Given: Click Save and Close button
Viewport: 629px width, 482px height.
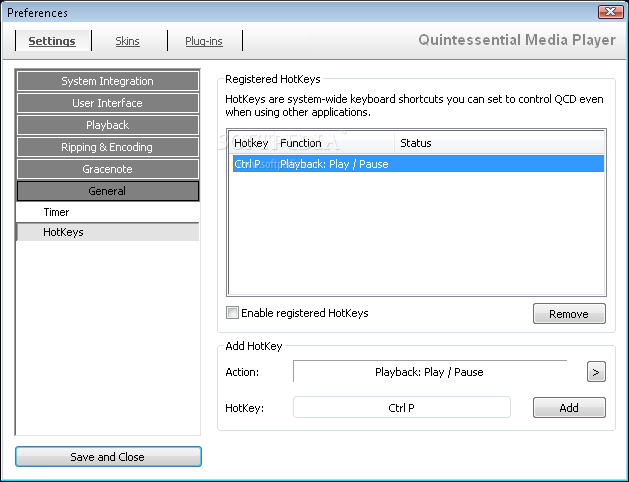Looking at the screenshot, I should (108, 457).
